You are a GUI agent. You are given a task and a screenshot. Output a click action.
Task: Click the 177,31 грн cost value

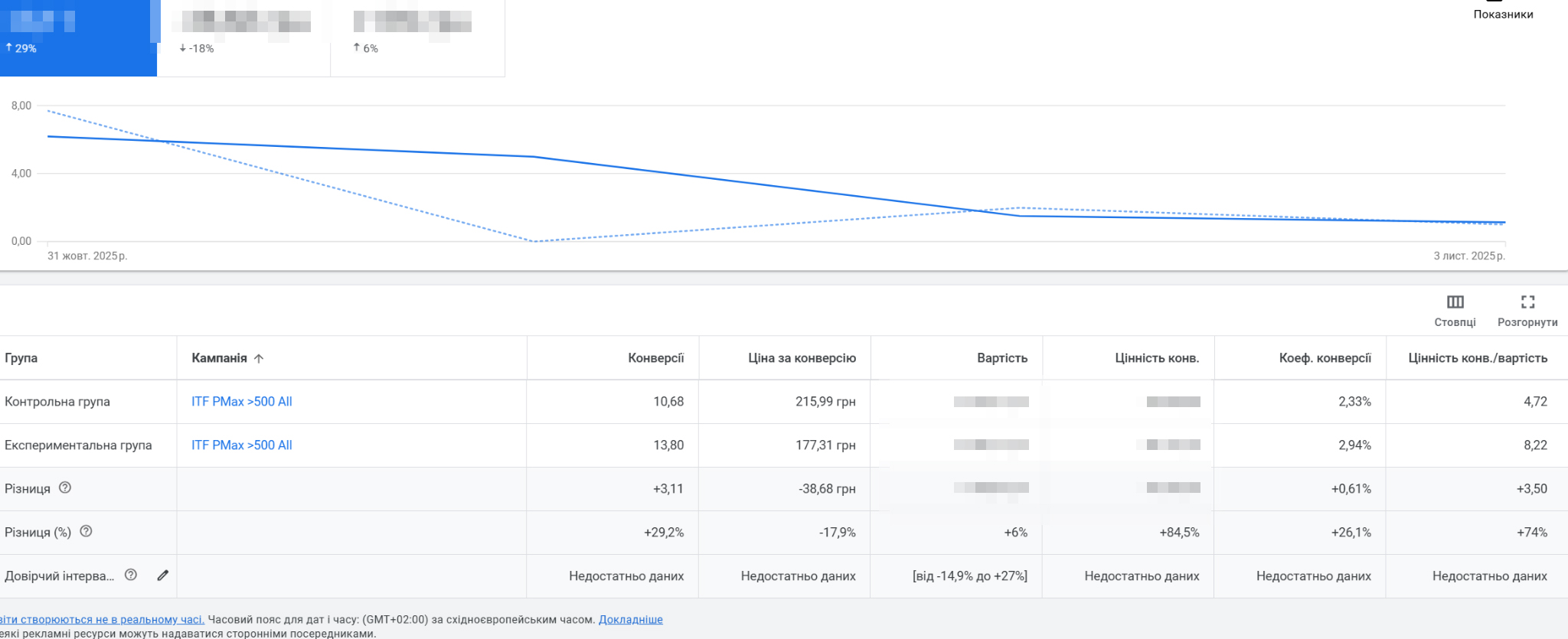tap(825, 445)
